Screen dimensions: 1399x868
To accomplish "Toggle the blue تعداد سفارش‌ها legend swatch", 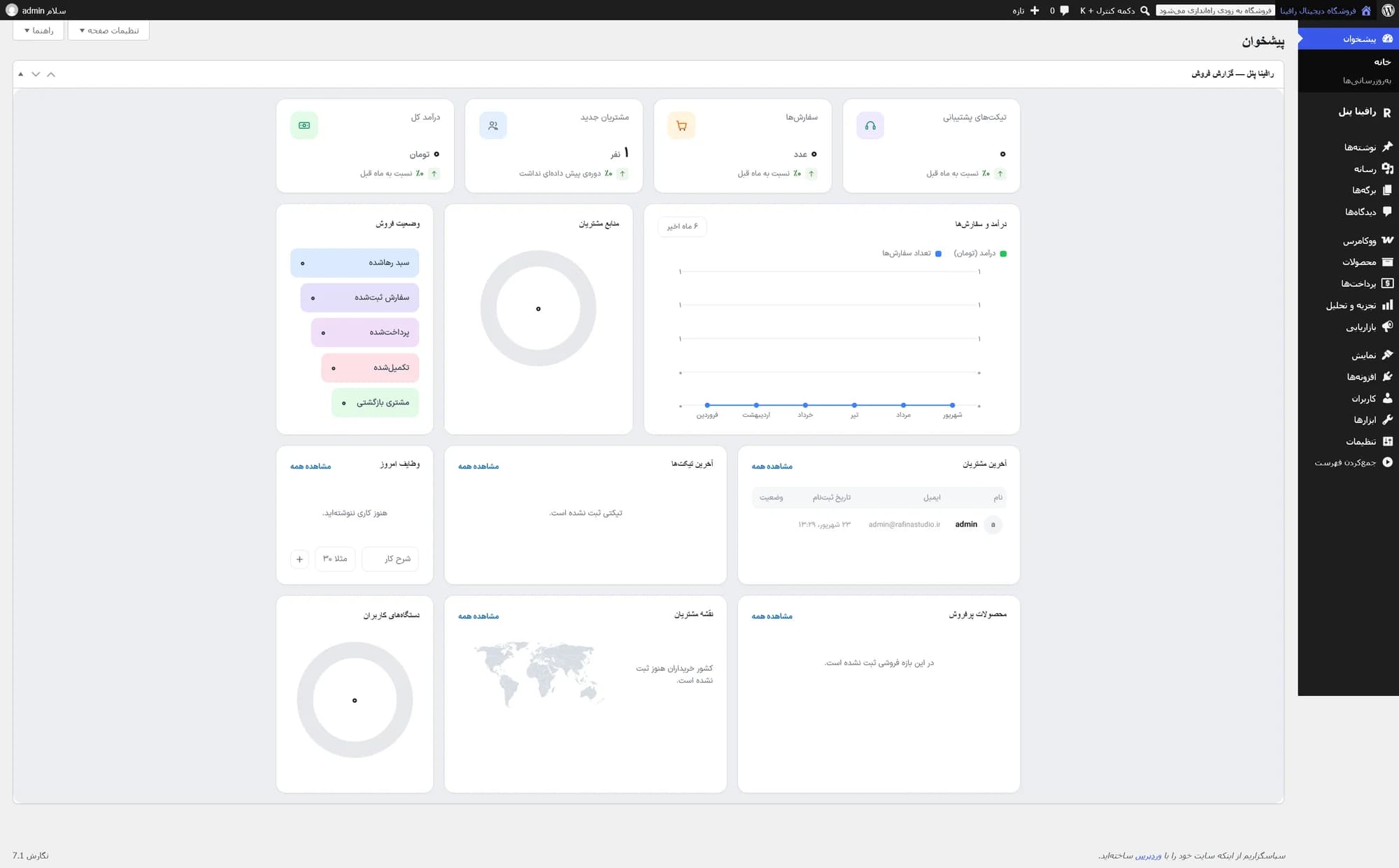I will click(939, 254).
